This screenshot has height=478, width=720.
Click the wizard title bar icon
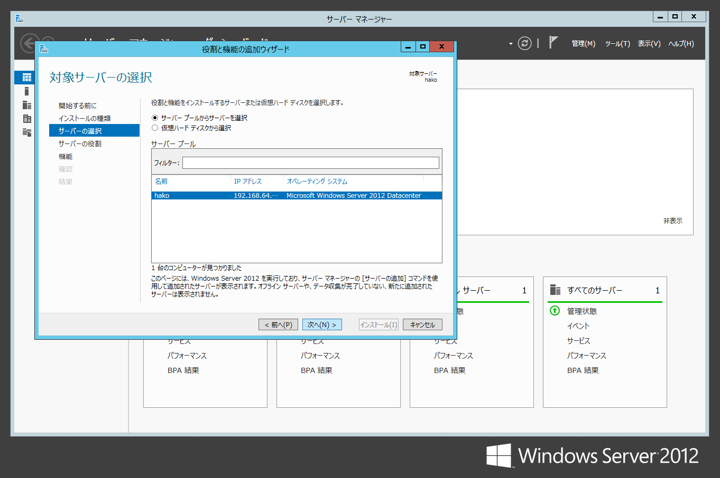(x=44, y=48)
